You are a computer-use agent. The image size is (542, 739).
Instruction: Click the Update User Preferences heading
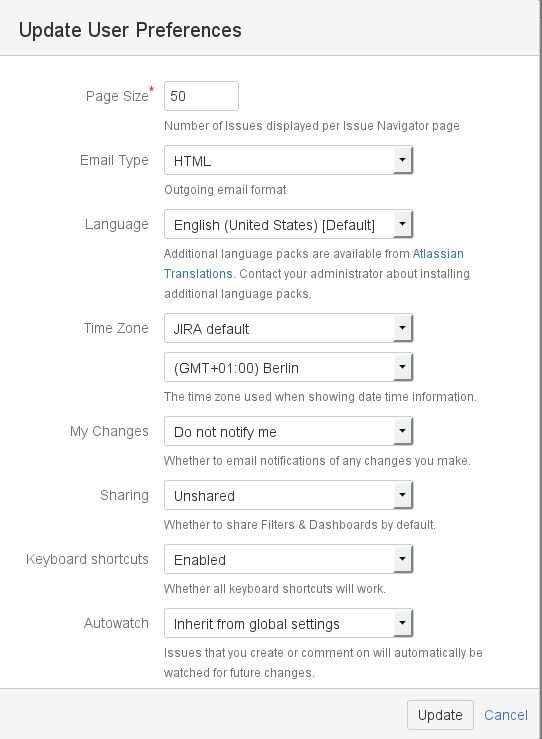tap(130, 30)
